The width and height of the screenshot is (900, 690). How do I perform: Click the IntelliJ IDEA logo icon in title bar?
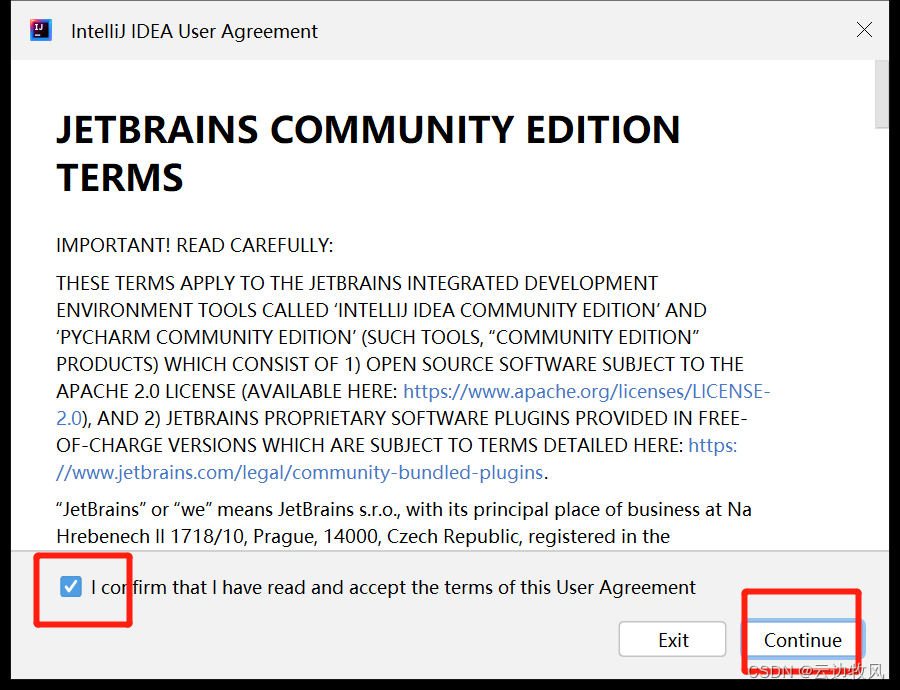point(41,30)
